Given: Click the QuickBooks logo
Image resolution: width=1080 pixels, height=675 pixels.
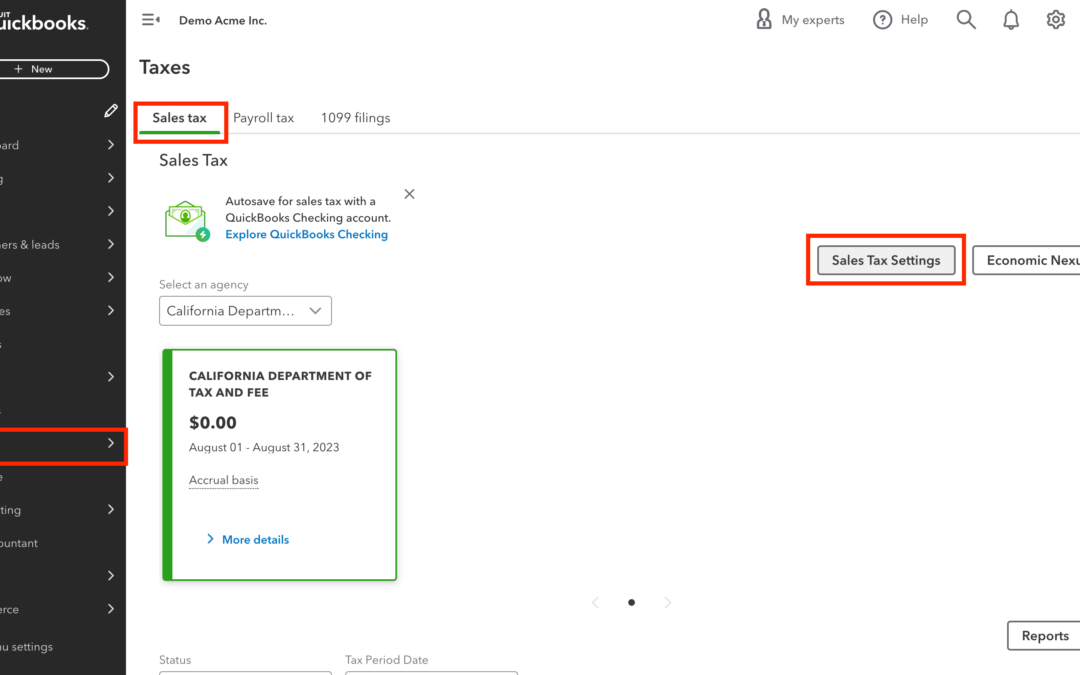Looking at the screenshot, I should tap(43, 21).
